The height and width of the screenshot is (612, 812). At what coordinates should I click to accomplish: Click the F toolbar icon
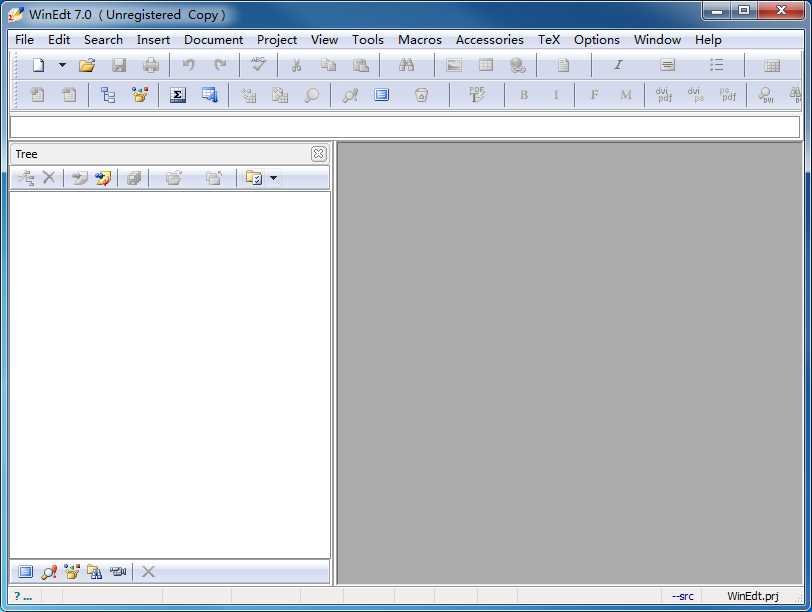pyautogui.click(x=594, y=95)
